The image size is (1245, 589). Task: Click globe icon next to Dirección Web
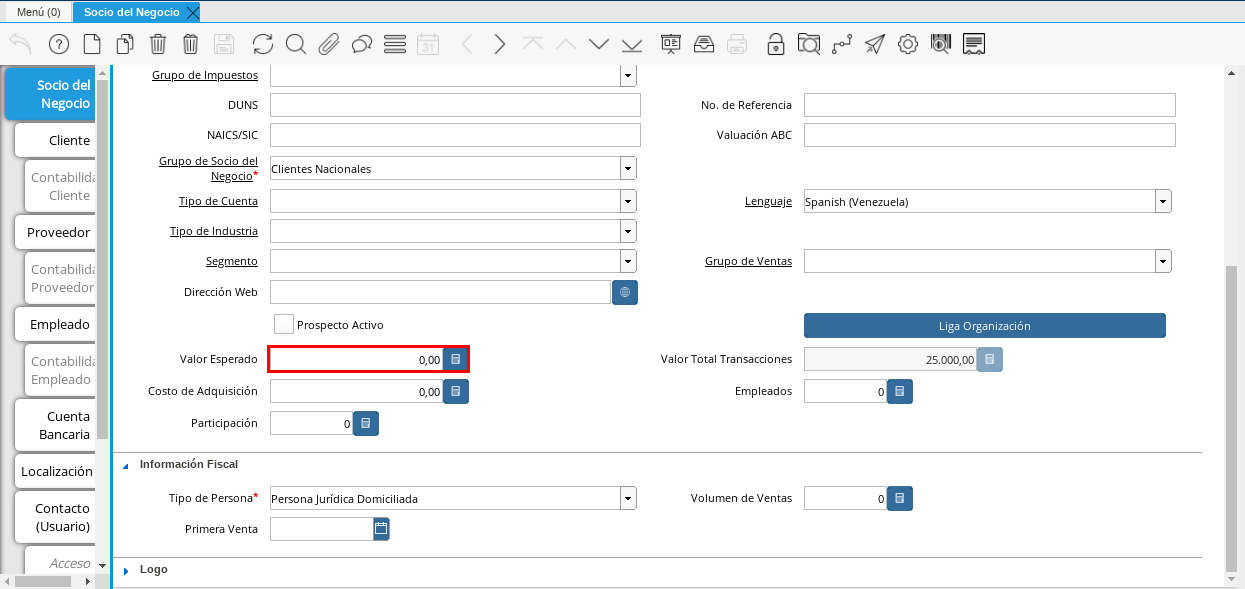click(x=625, y=292)
